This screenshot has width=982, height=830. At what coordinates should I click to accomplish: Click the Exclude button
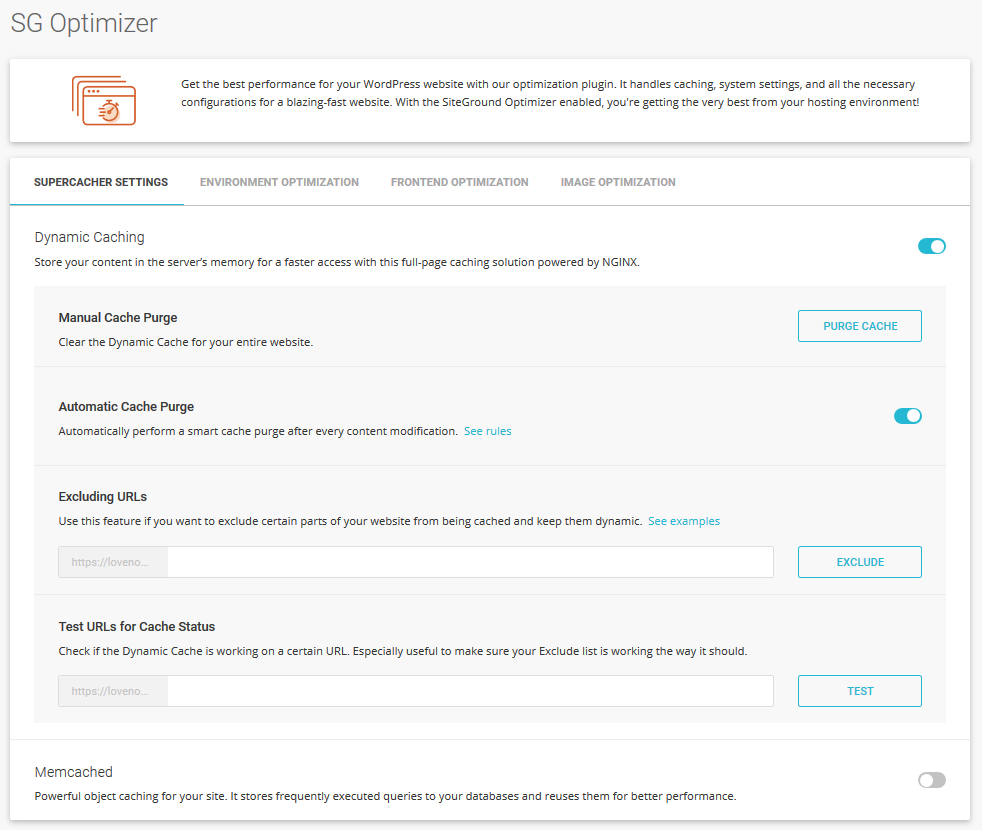click(859, 562)
